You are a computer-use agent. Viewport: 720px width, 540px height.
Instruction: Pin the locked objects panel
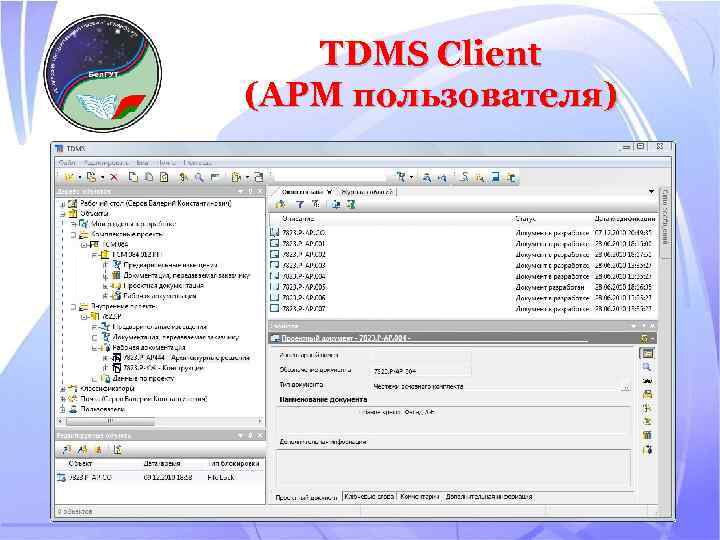[x=250, y=435]
